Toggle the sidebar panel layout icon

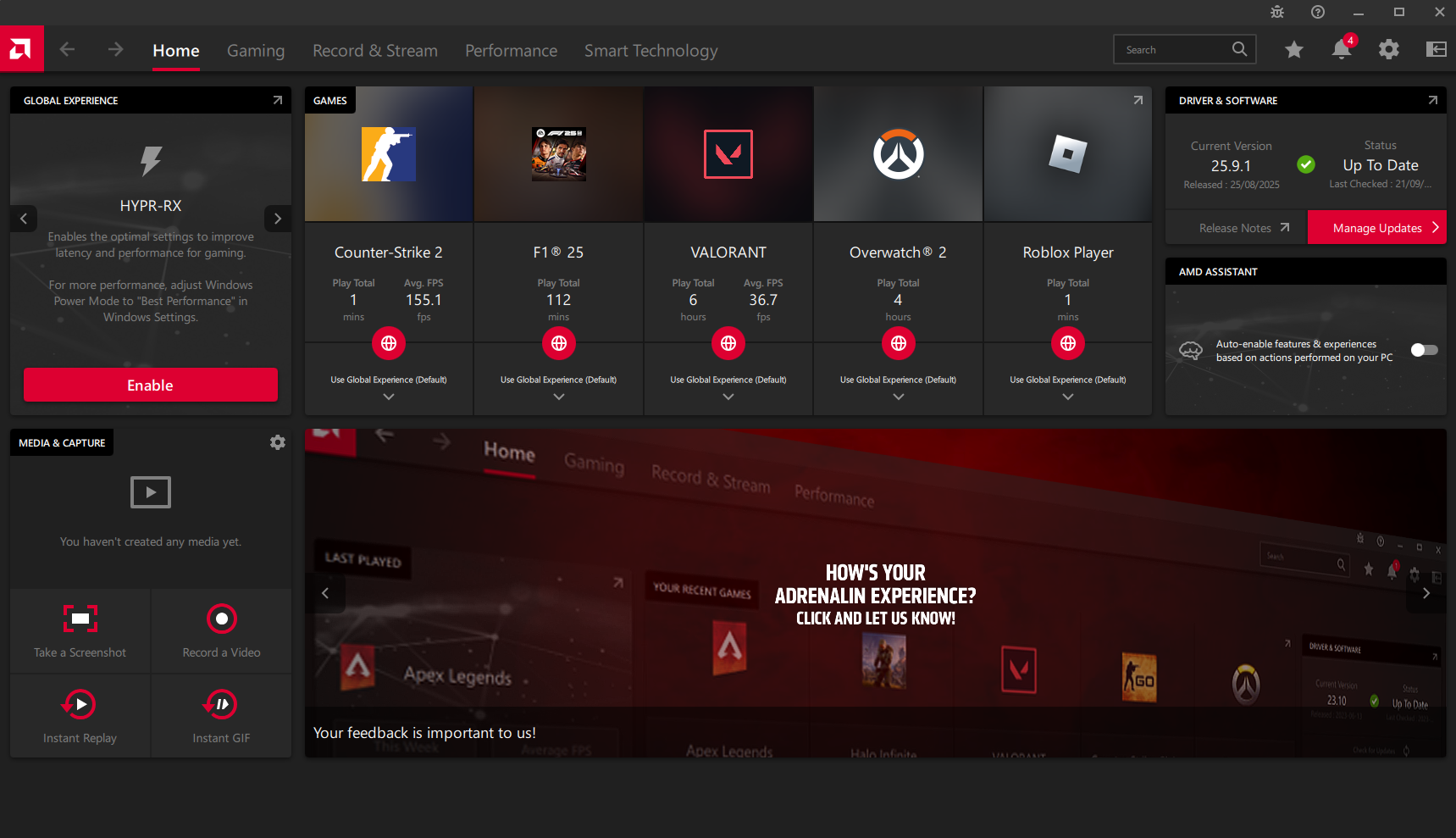[x=1437, y=50]
